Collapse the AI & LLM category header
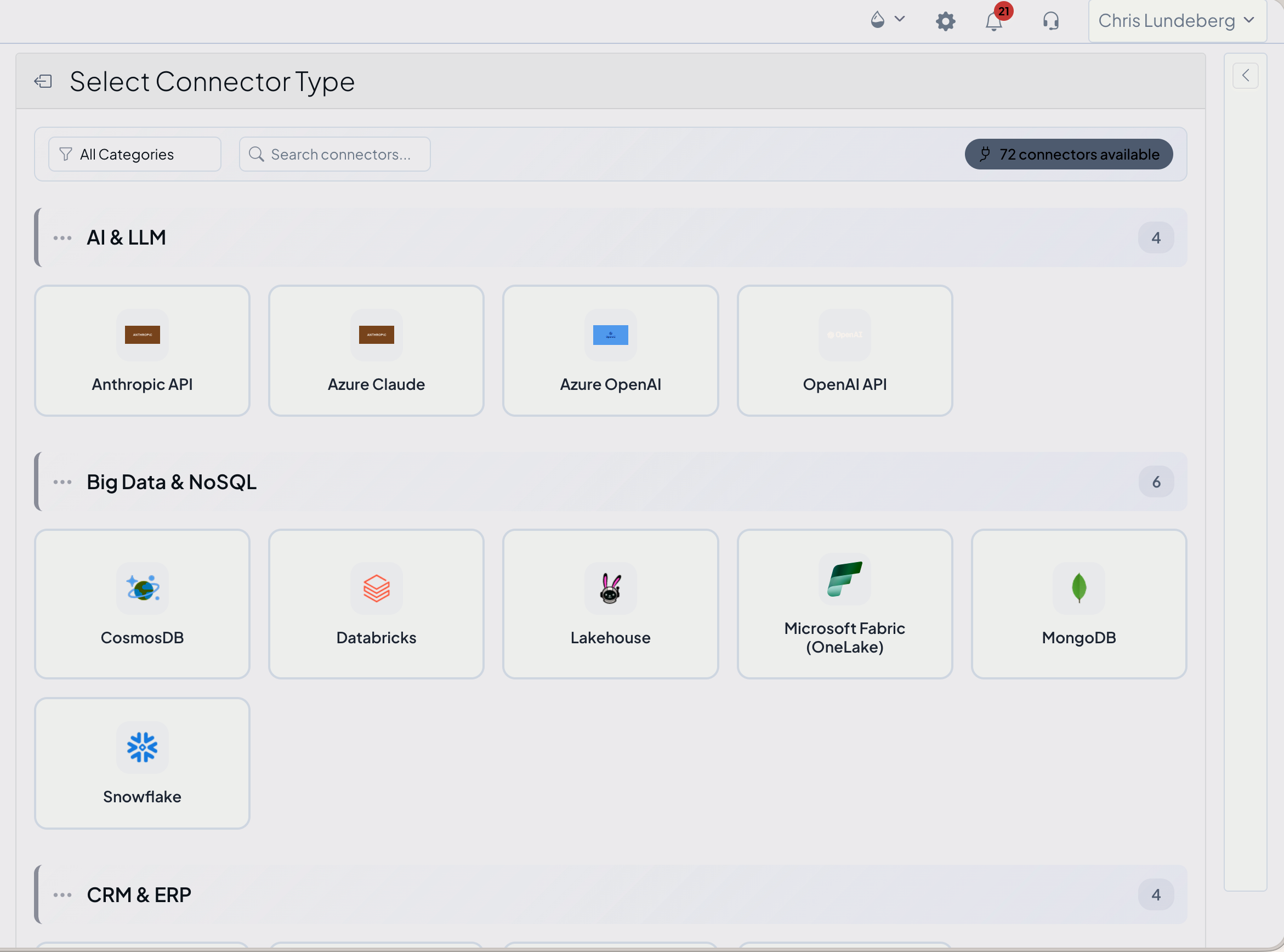Viewport: 1284px width, 952px height. tap(611, 237)
